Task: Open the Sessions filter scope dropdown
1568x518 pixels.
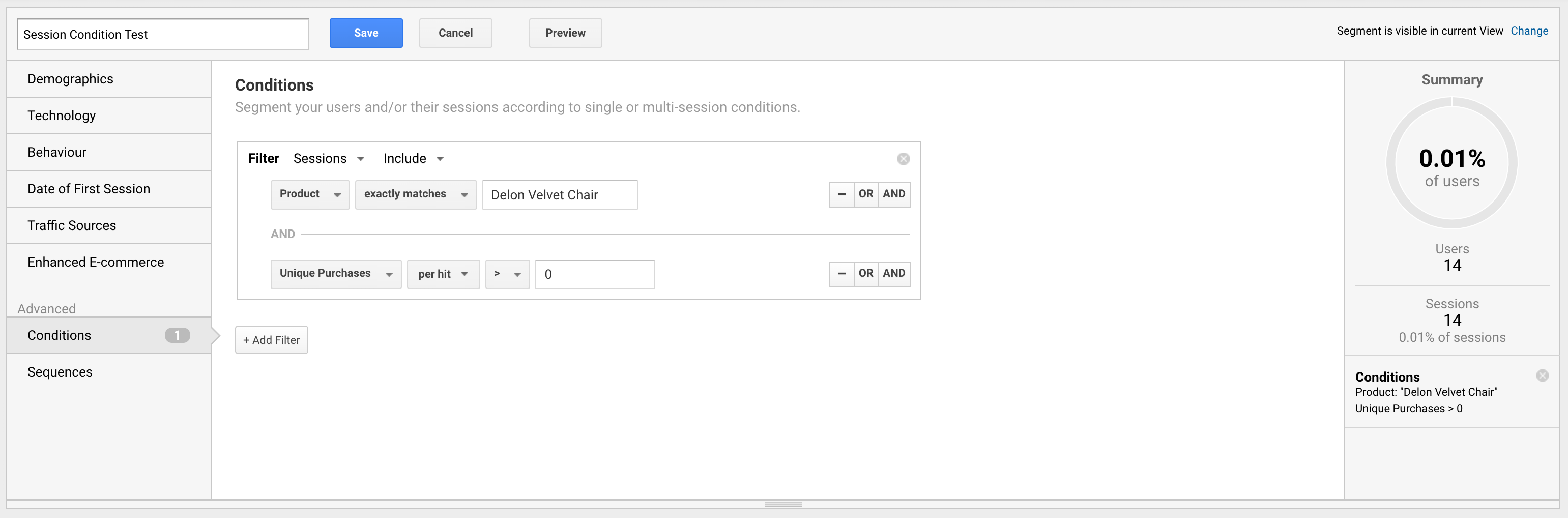Action: coord(329,159)
